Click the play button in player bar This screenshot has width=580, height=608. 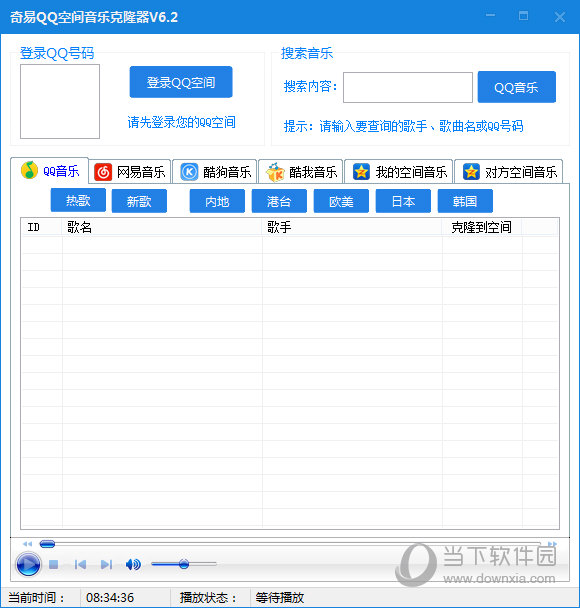click(x=28, y=564)
